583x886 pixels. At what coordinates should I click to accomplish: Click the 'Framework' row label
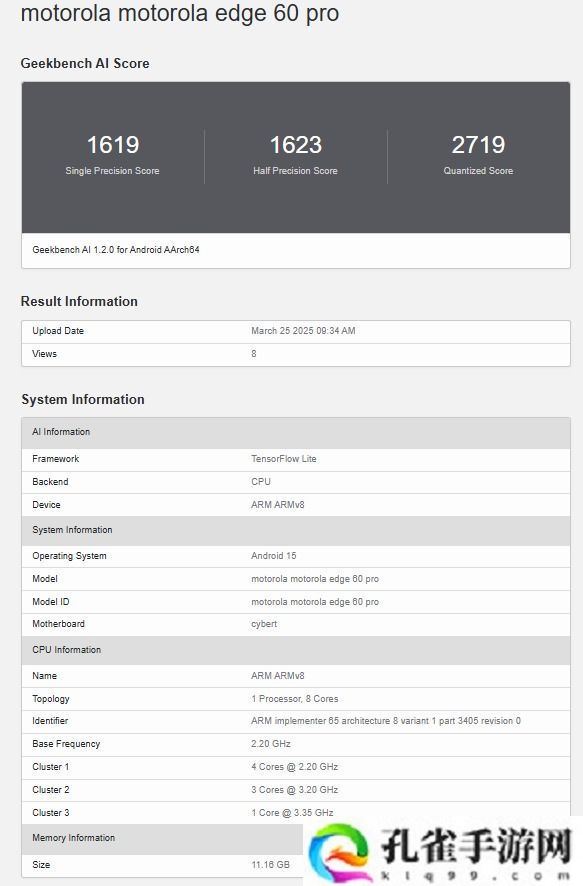click(x=56, y=459)
